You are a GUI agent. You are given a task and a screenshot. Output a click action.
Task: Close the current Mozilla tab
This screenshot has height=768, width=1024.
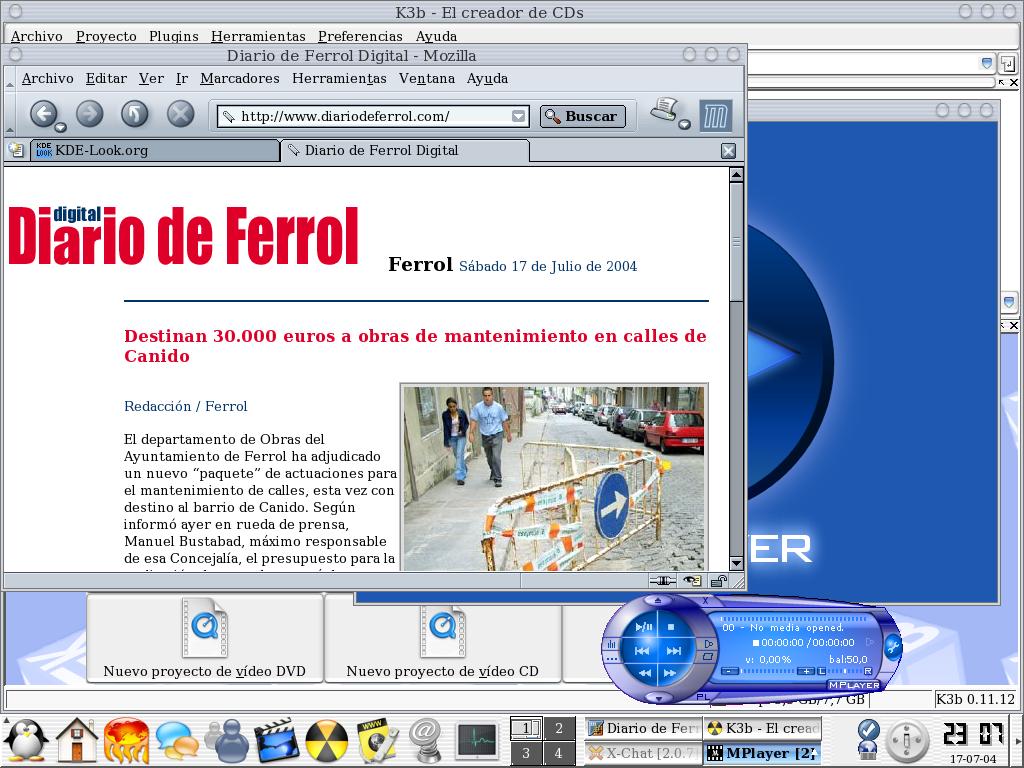pos(728,151)
